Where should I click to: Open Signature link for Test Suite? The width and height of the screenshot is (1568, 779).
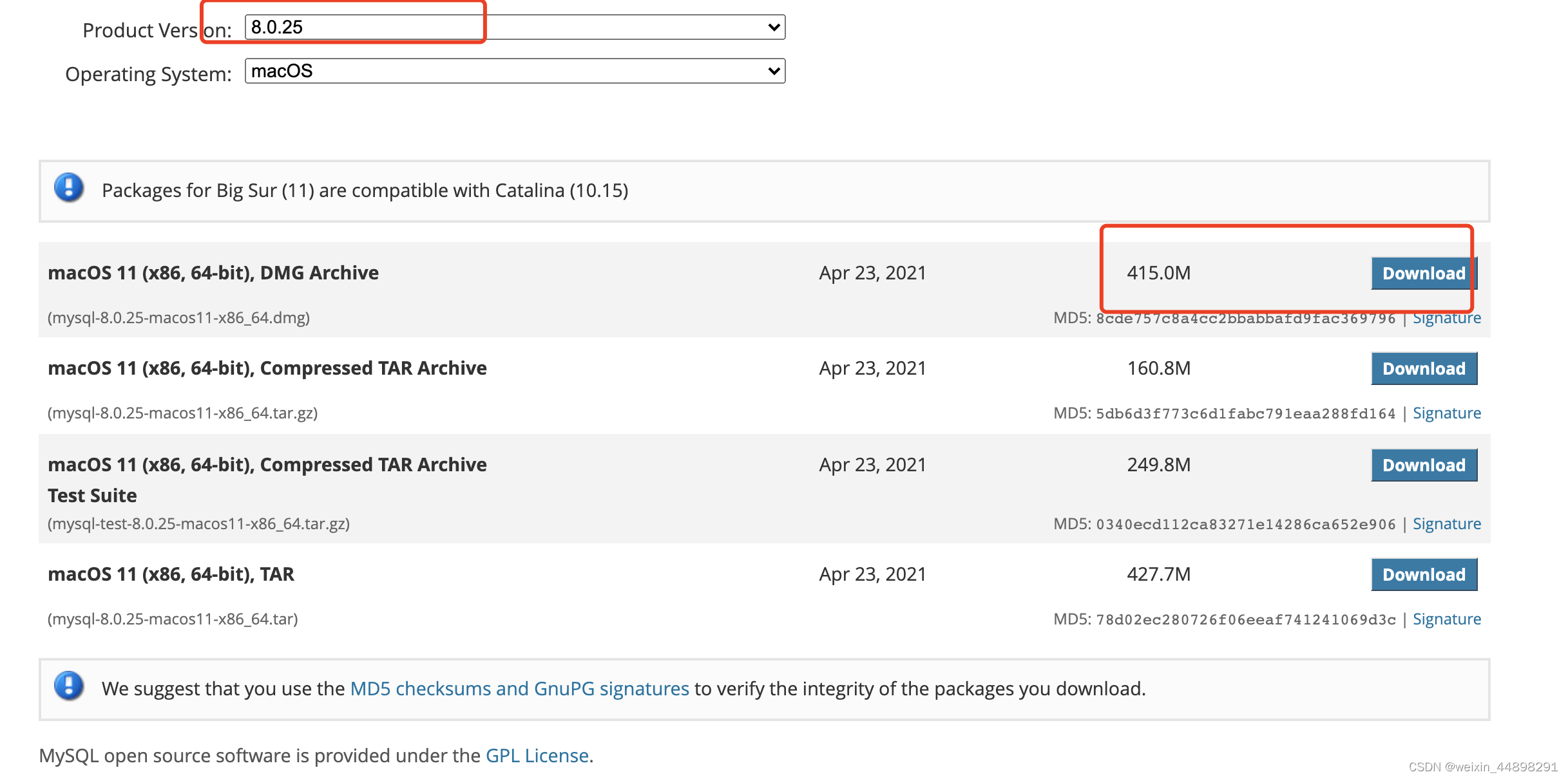click(x=1446, y=524)
